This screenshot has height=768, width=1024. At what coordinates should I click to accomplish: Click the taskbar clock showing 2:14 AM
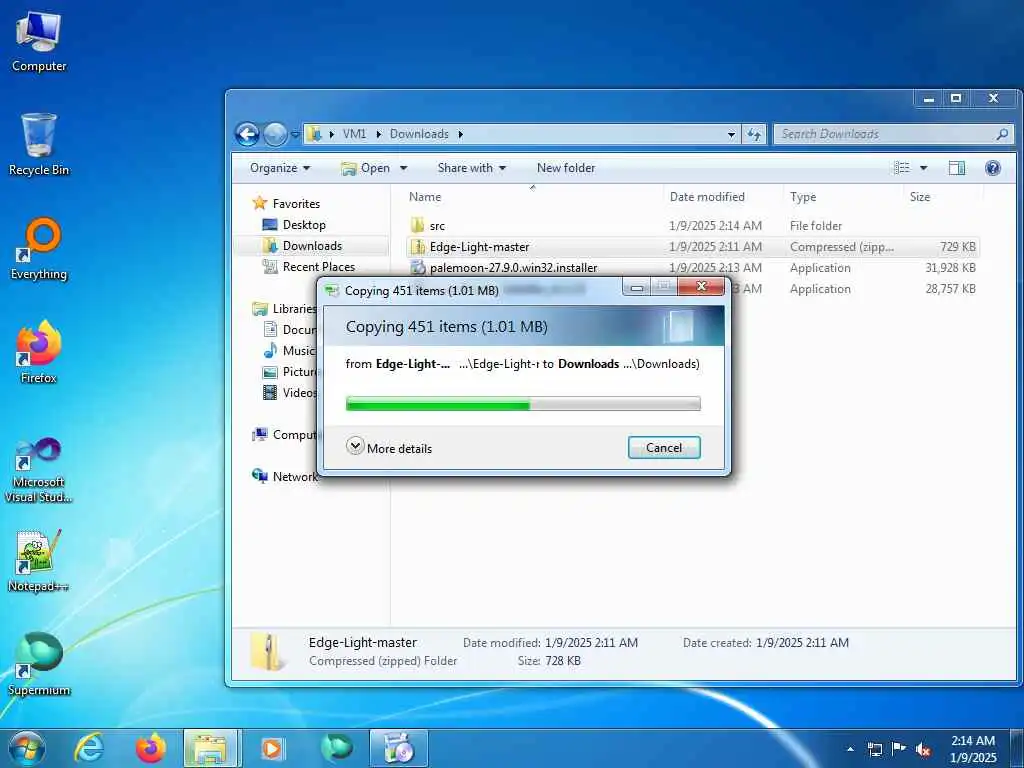point(972,749)
